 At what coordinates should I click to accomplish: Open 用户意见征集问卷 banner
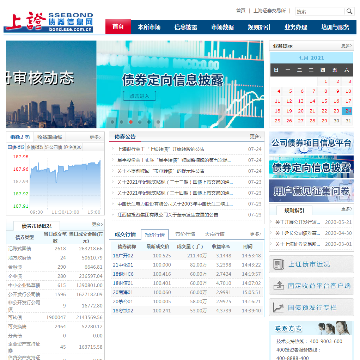(x=311, y=191)
